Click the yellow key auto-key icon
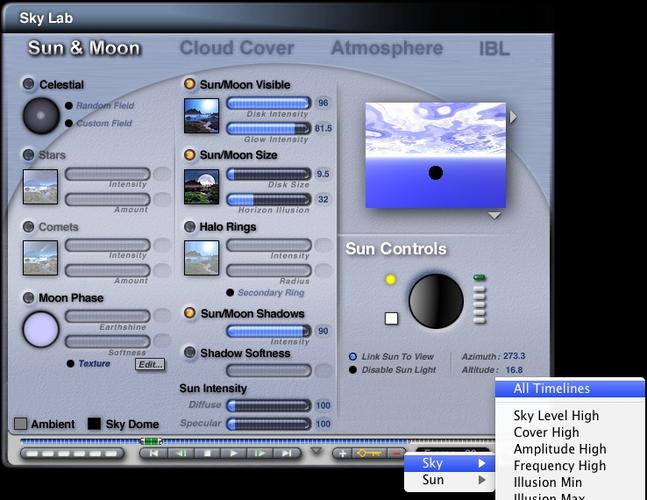Viewport: 647px width, 500px height. 369,454
